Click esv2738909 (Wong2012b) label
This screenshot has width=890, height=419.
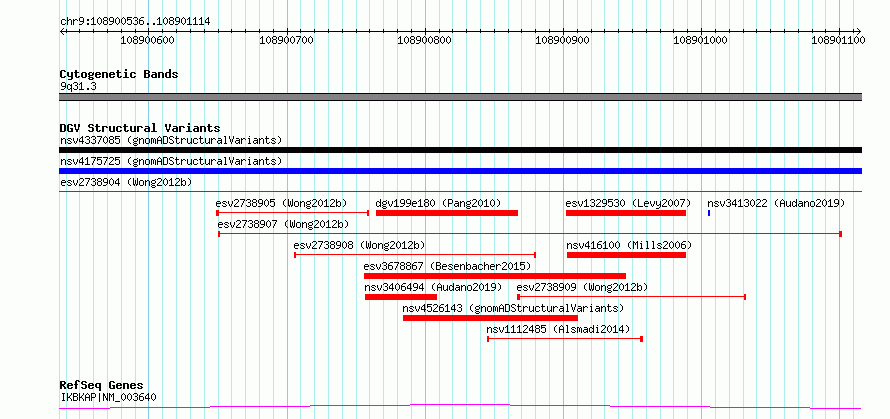click(x=582, y=287)
